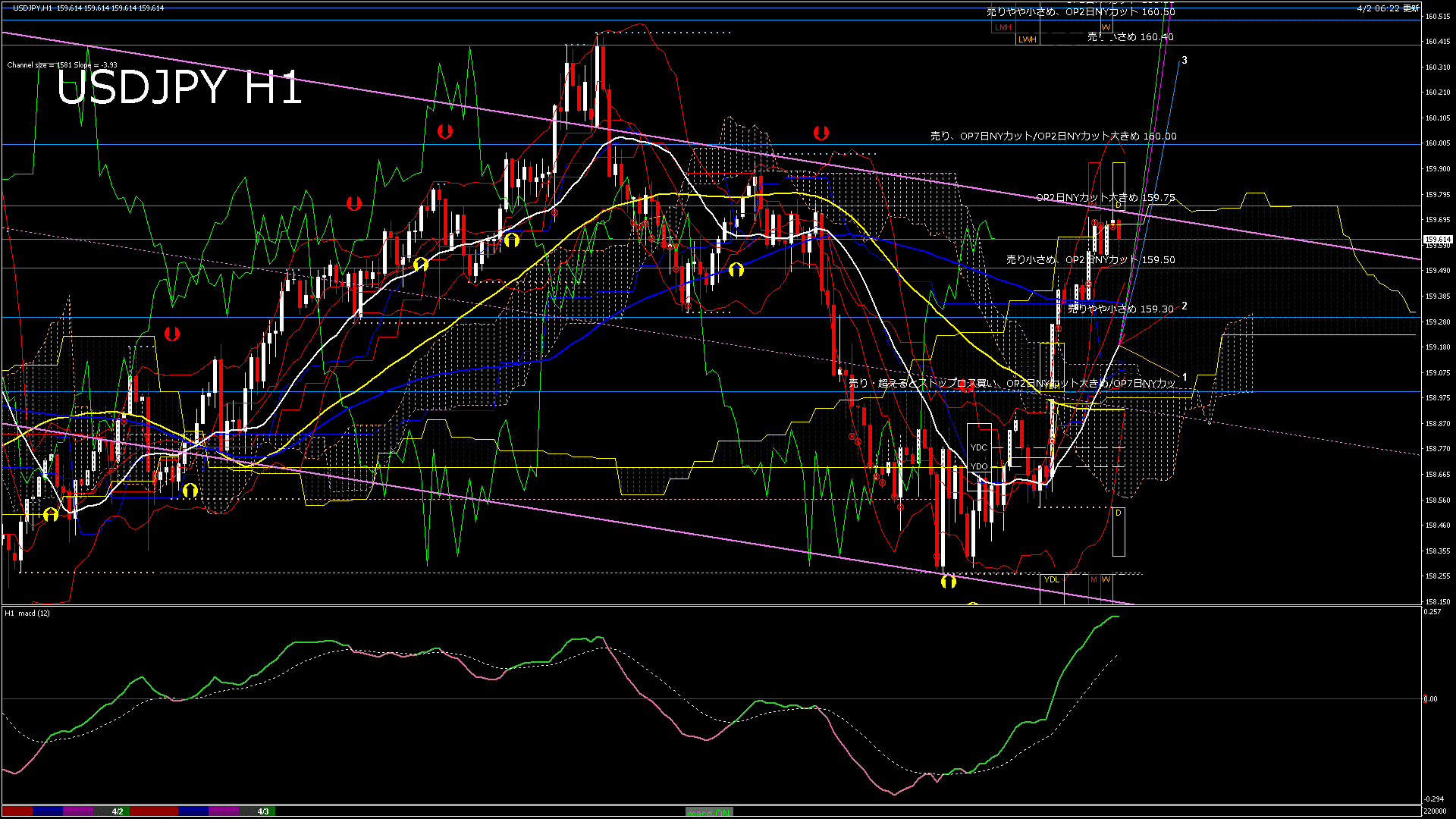This screenshot has height=819, width=1456.
Task: Click the YDL label near chart bottom
Action: (x=1051, y=579)
